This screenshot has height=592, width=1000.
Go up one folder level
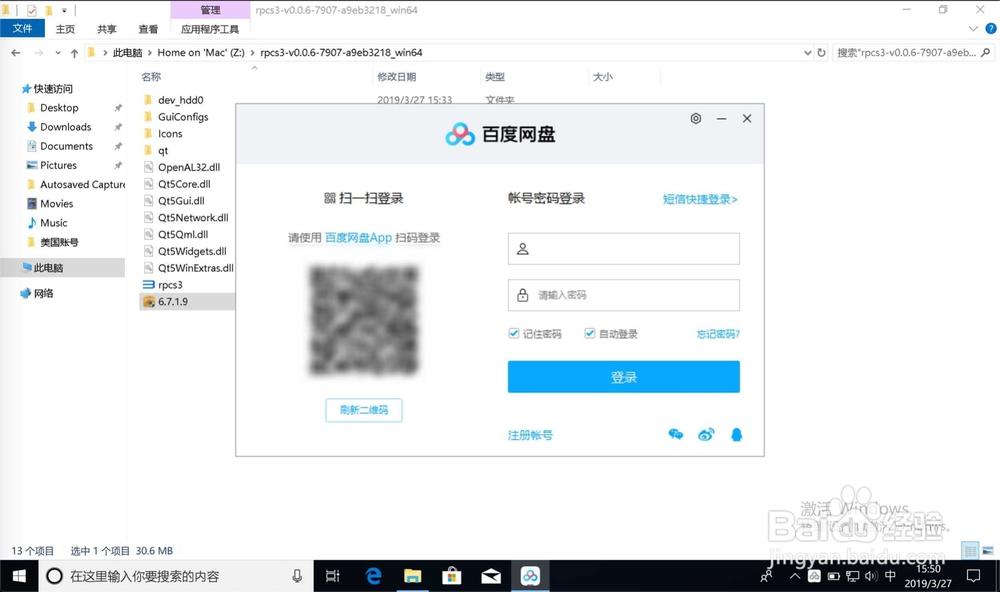[x=75, y=53]
